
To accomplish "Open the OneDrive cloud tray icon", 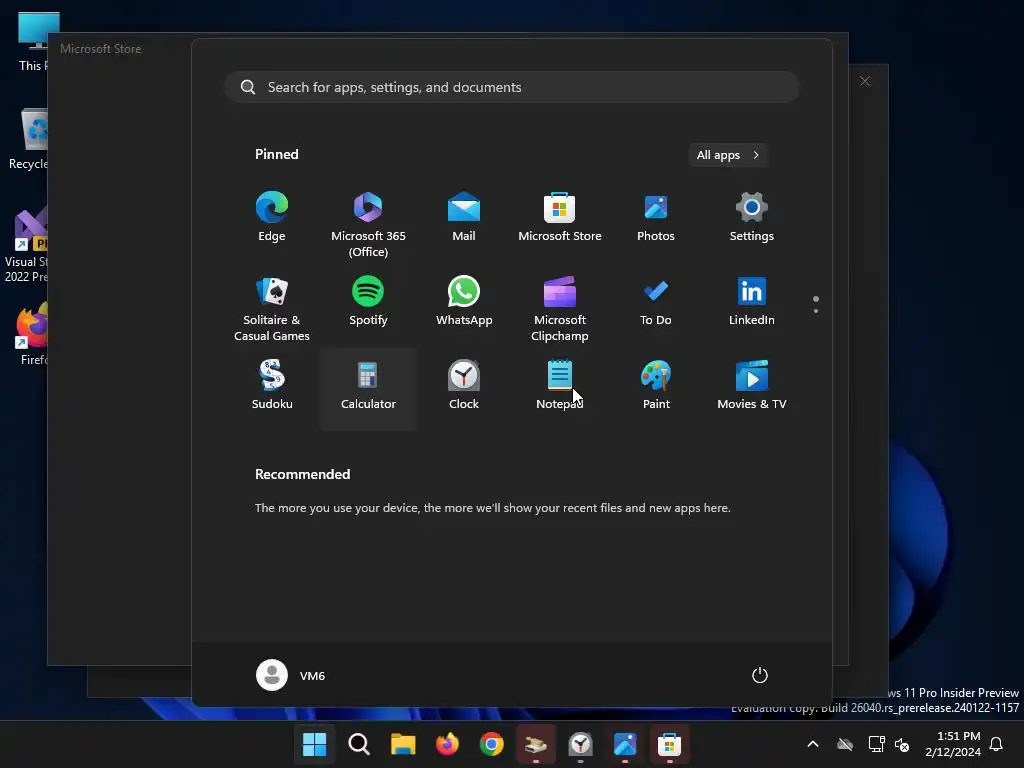I will [x=845, y=744].
